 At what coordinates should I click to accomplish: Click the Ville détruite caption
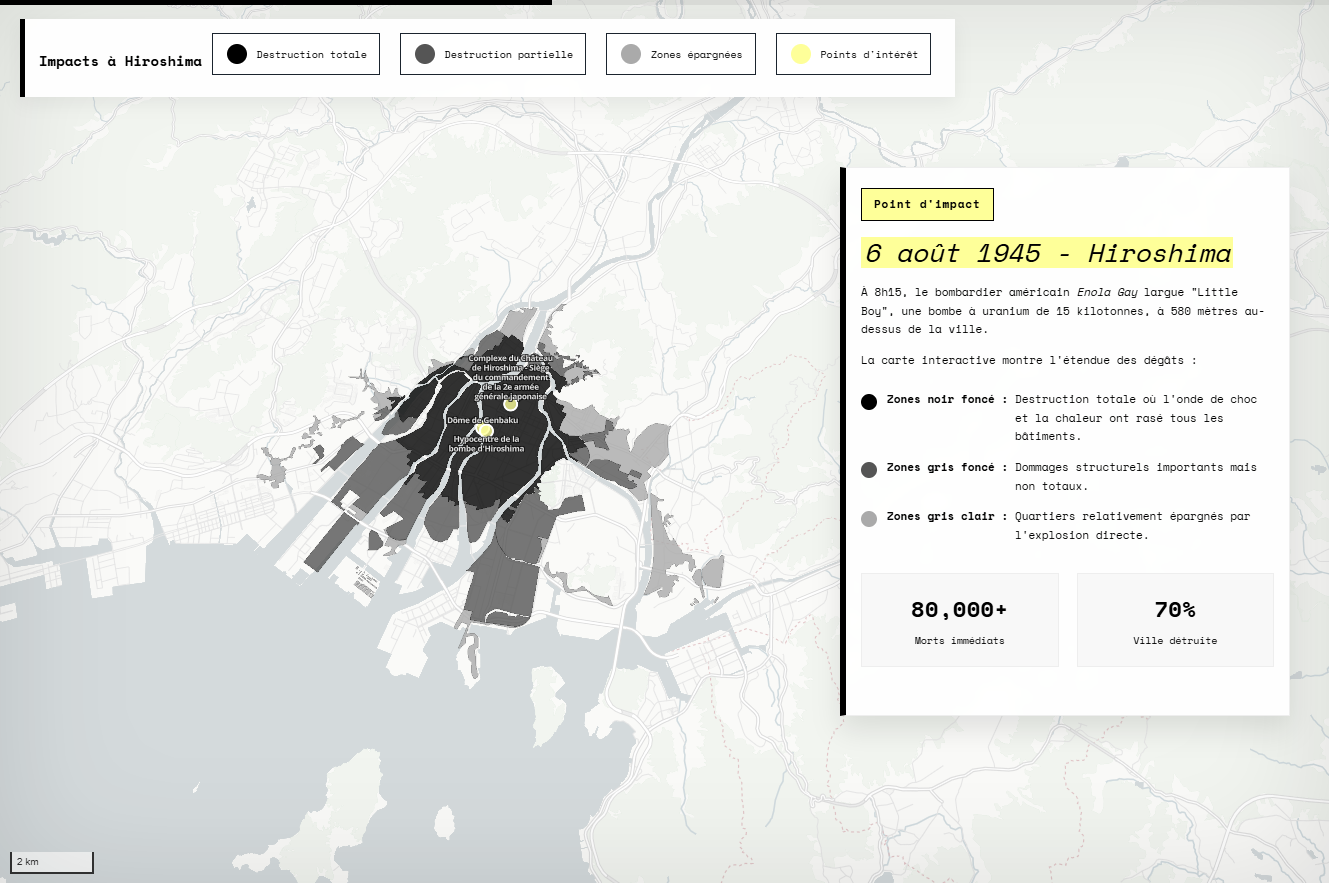1175,640
